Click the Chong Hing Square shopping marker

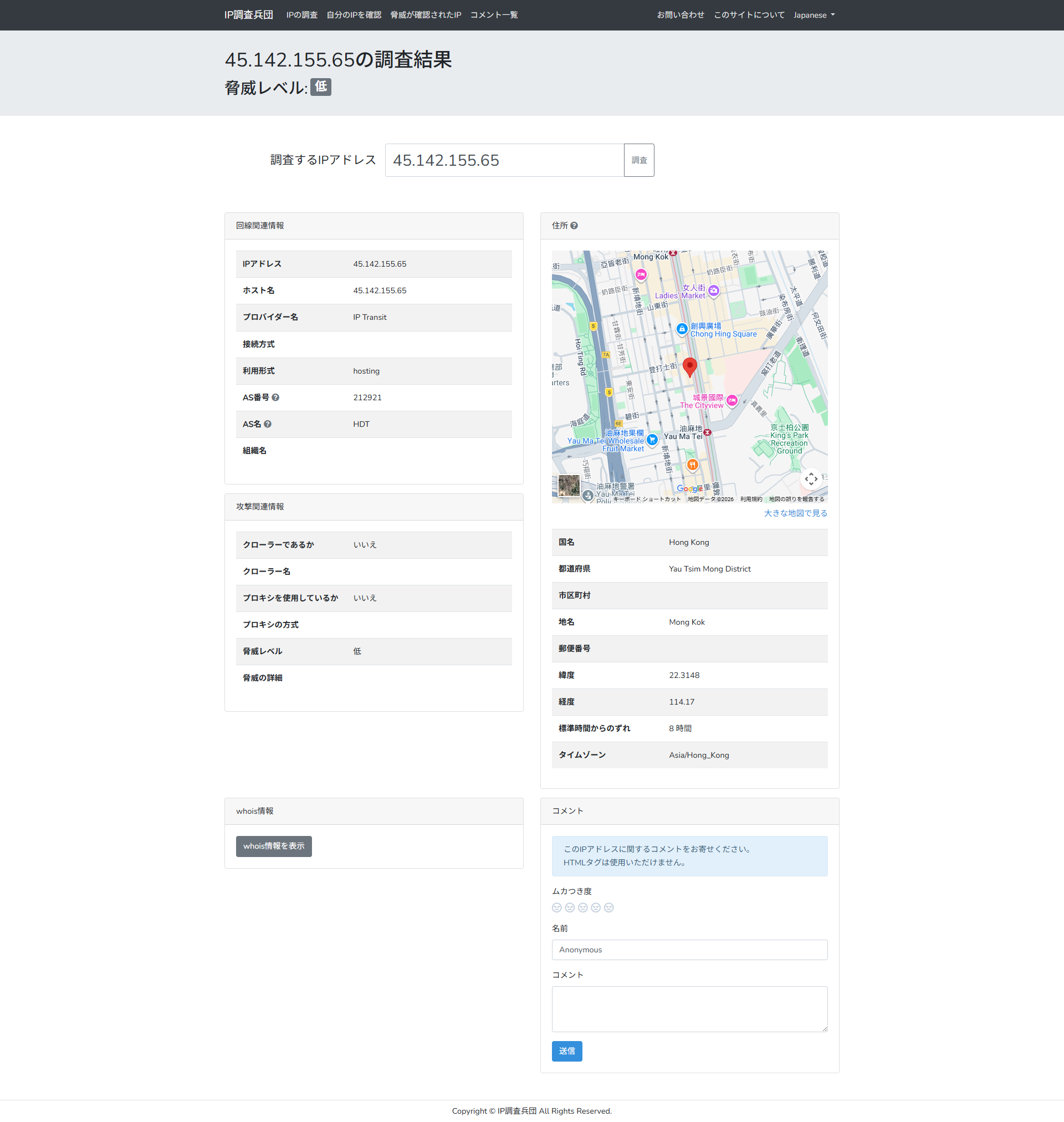pos(682,328)
